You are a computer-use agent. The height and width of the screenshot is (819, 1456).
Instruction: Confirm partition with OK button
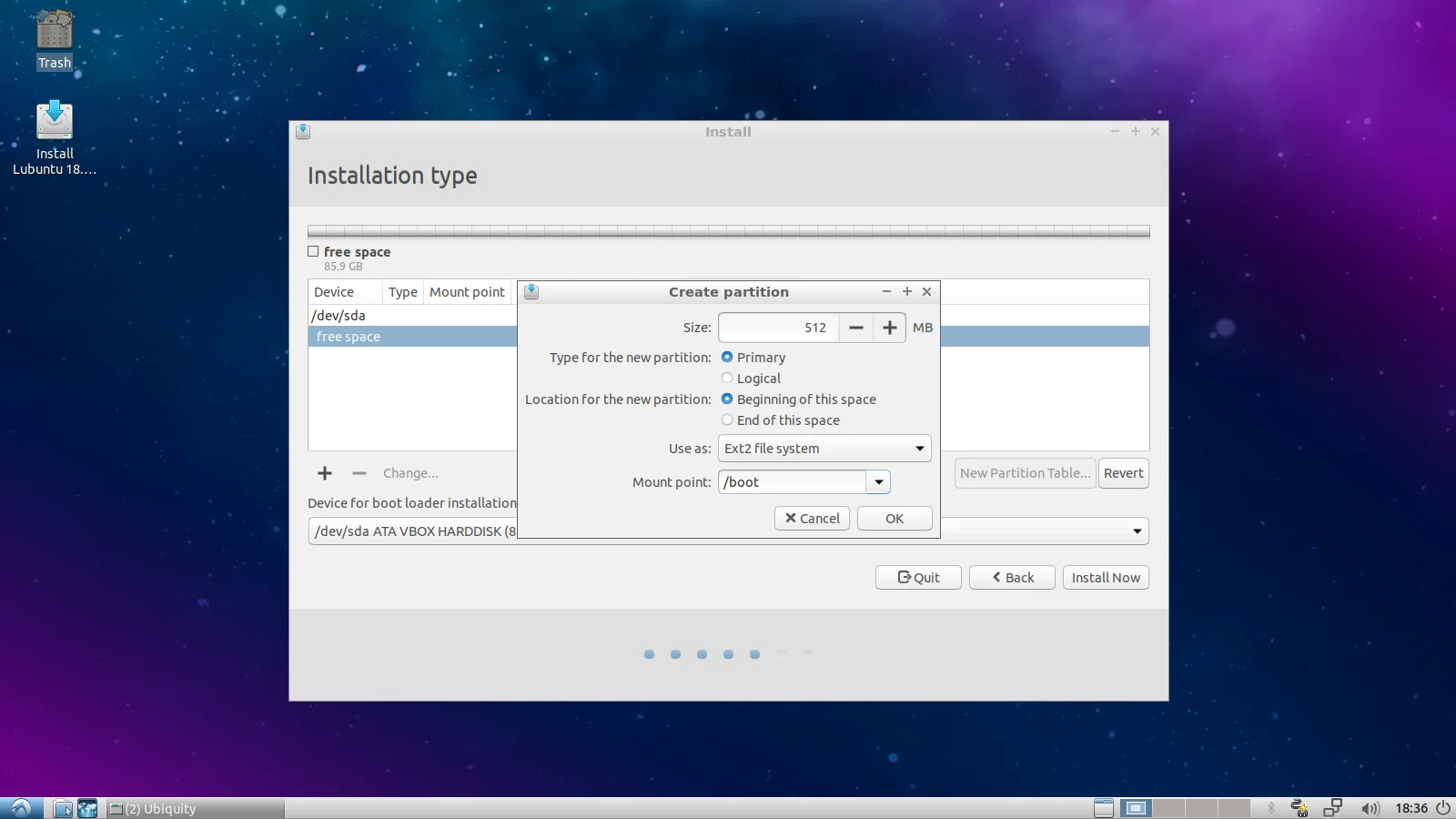[x=895, y=519]
